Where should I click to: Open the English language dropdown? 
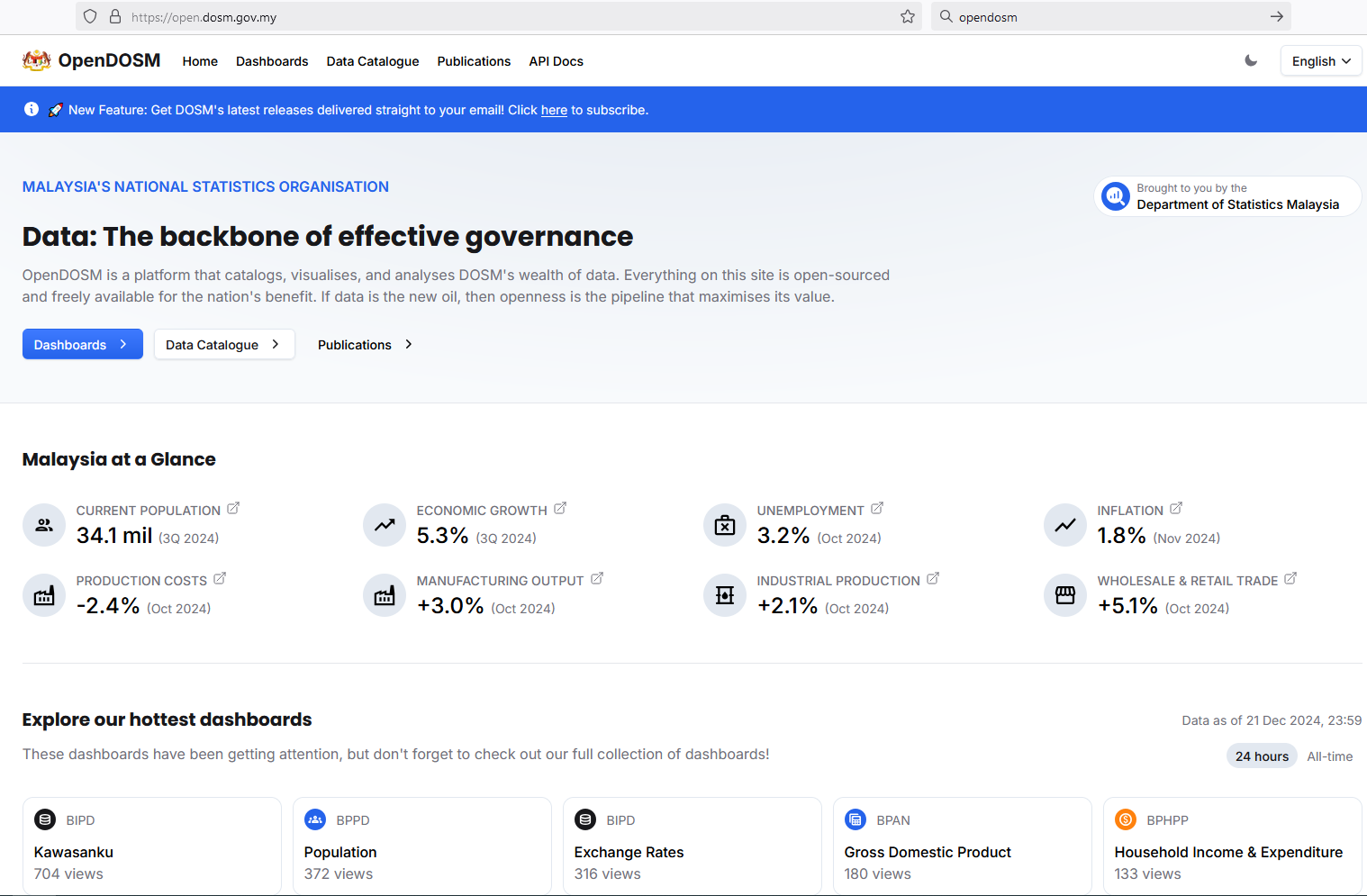(1320, 61)
